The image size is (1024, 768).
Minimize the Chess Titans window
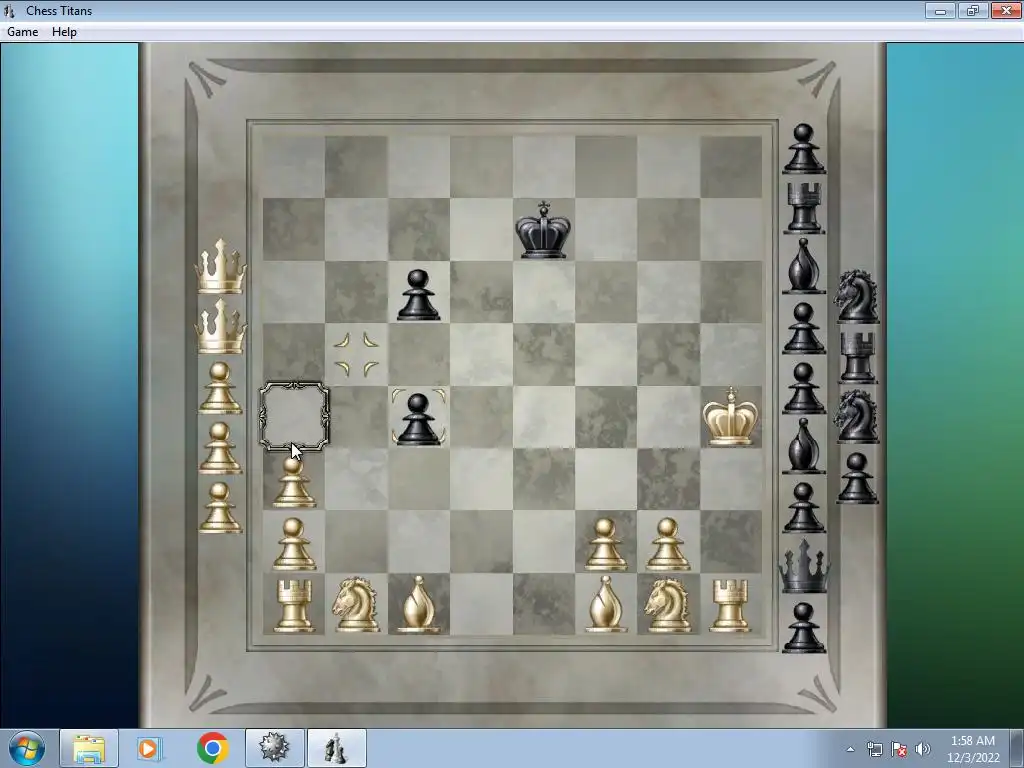point(940,10)
